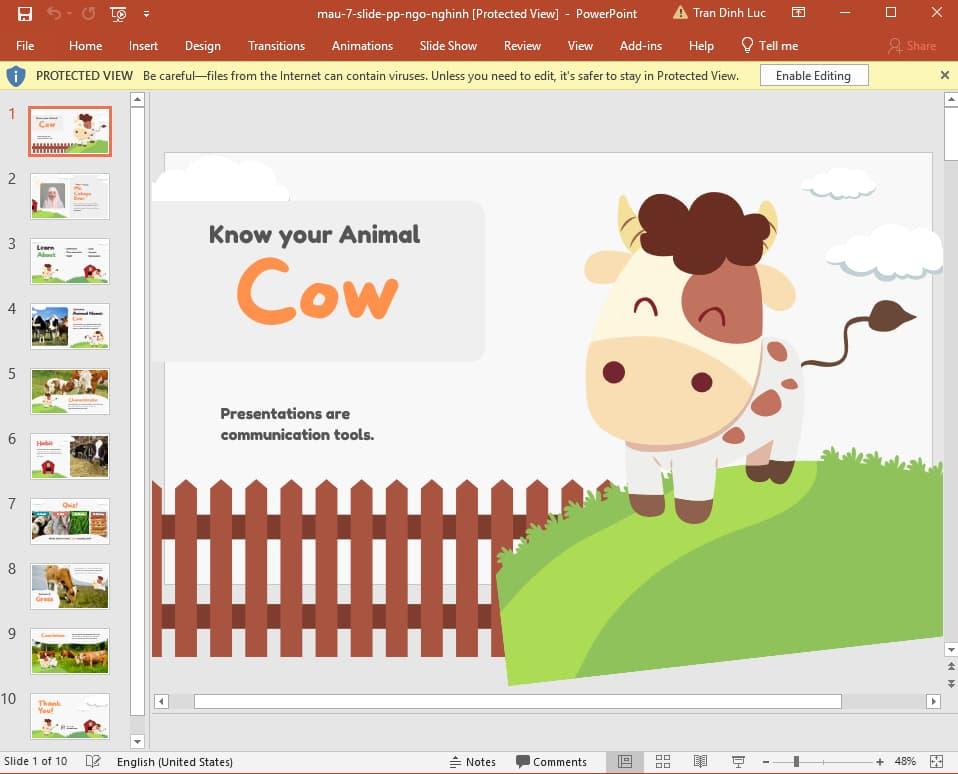Click the Save icon in Quick Access Toolbar
This screenshot has width=958, height=774.
(24, 13)
